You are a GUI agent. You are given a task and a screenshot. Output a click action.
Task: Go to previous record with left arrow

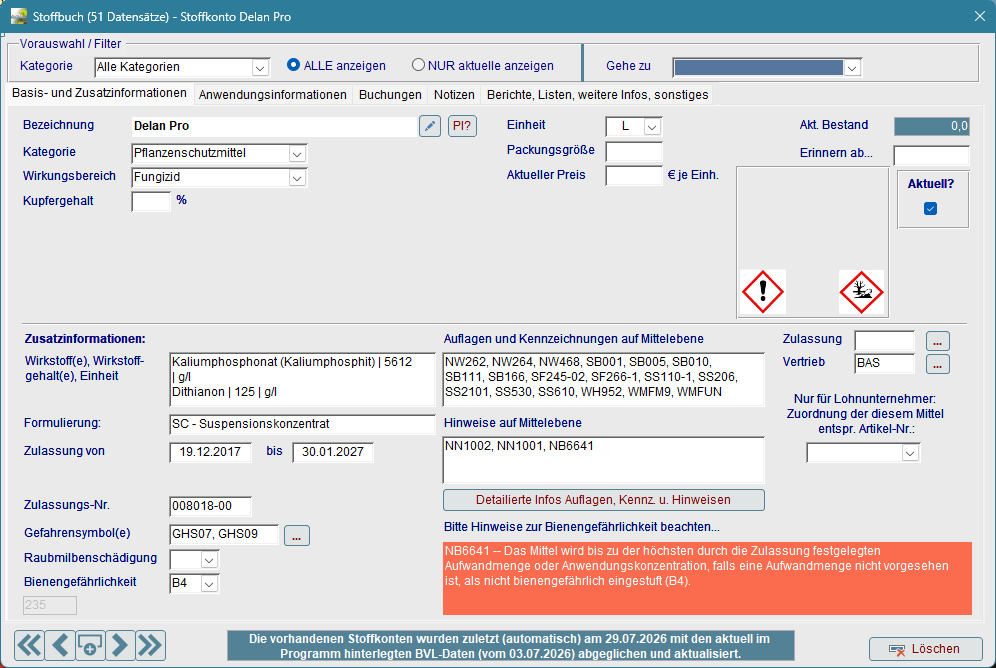(60, 646)
